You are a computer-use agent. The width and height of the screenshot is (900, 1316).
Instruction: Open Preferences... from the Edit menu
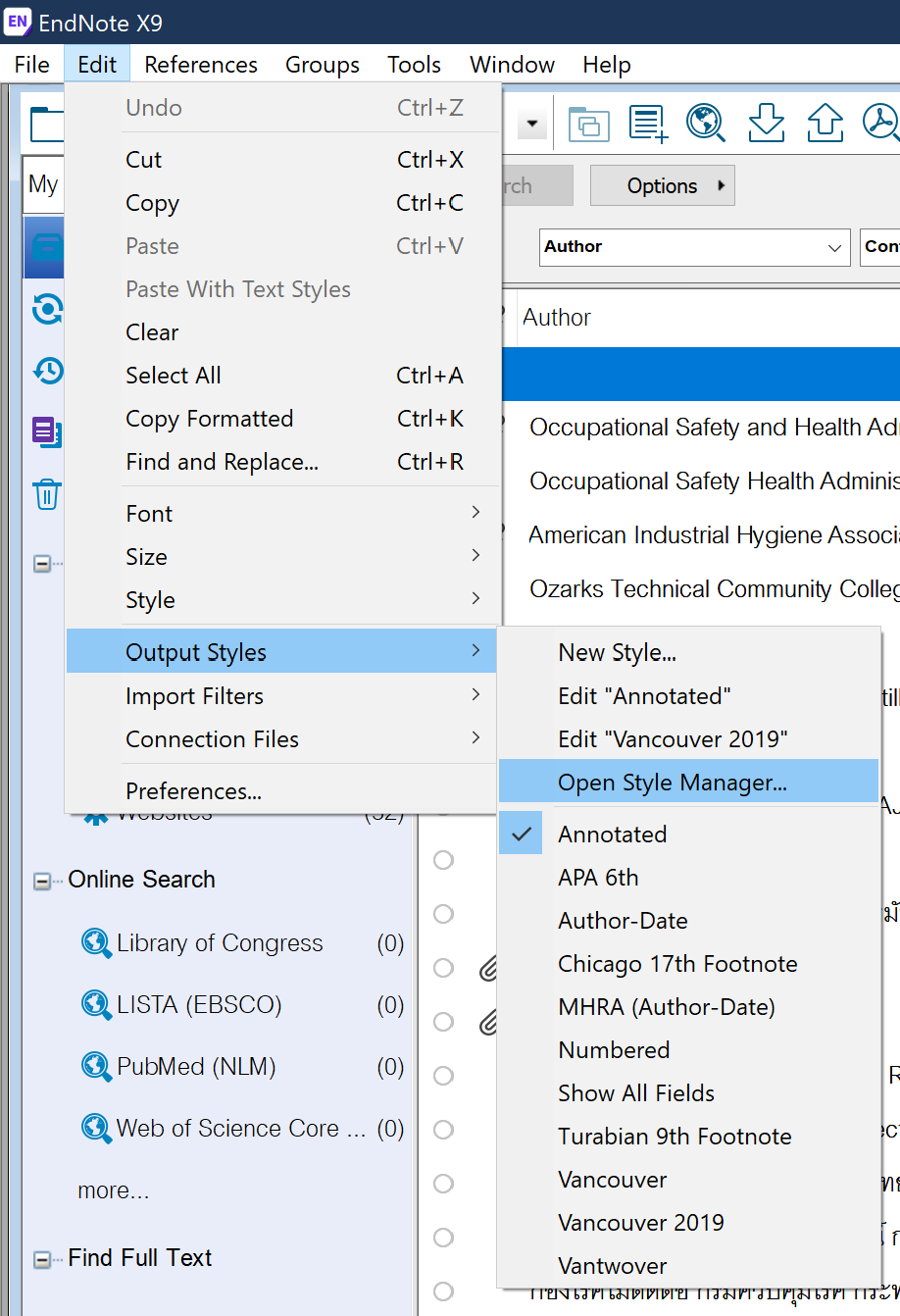click(x=283, y=791)
